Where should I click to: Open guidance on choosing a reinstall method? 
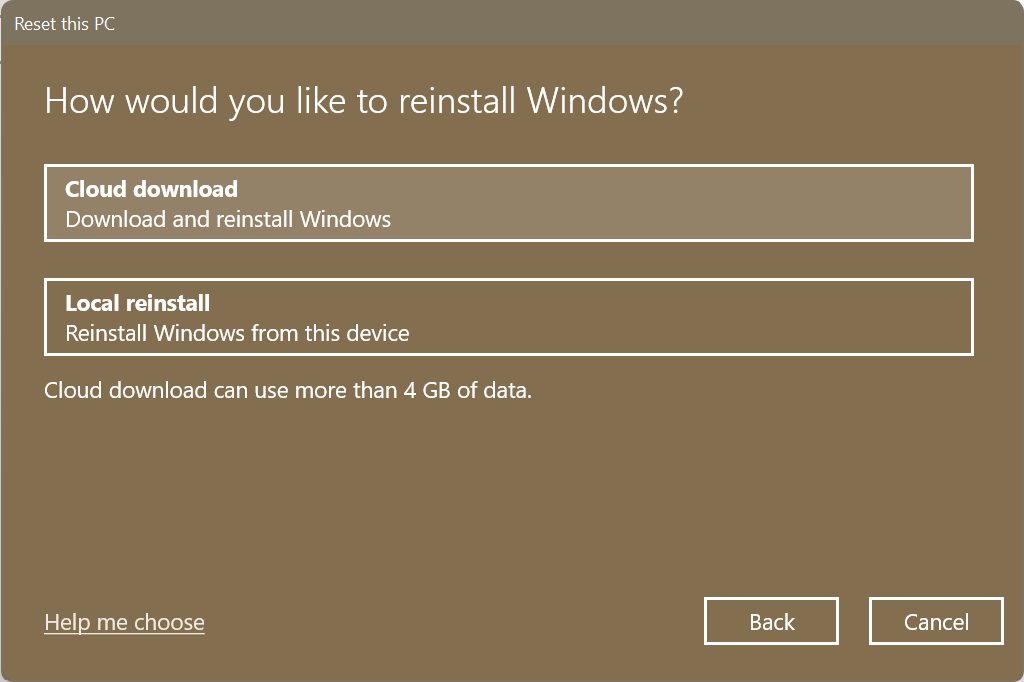(124, 621)
